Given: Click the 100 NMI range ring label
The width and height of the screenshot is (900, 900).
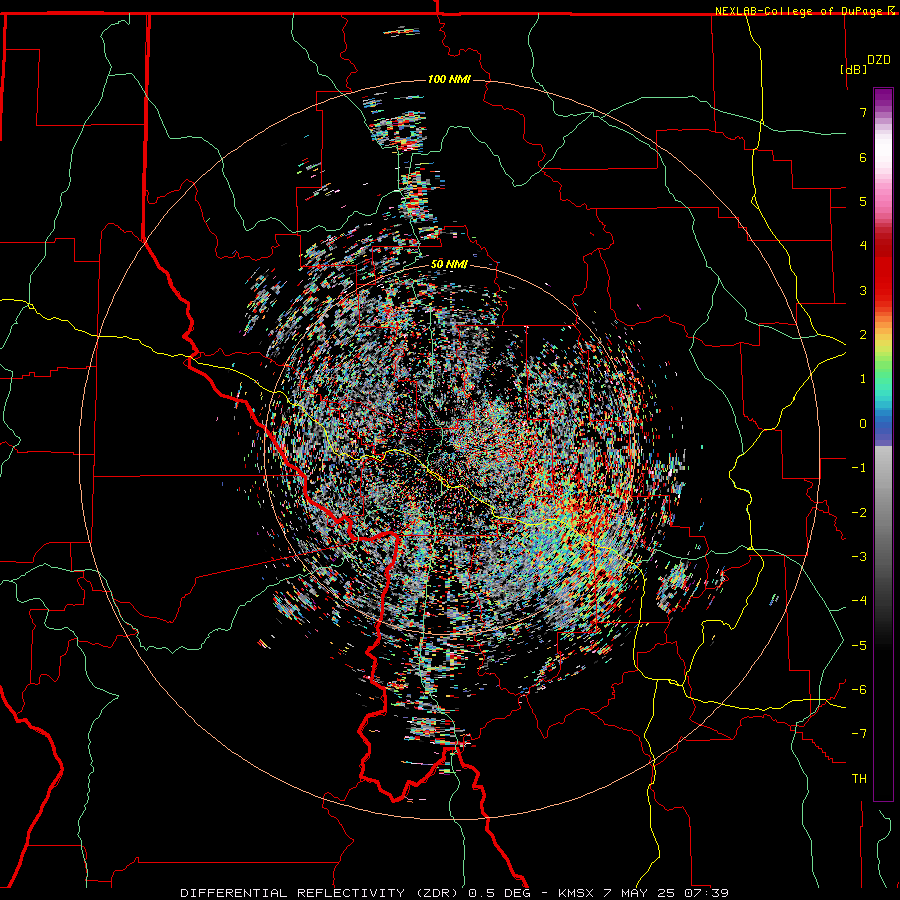Looking at the screenshot, I should (449, 79).
